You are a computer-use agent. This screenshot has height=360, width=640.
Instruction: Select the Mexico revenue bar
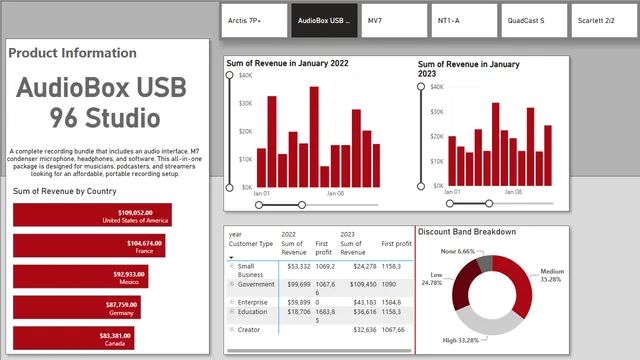point(80,276)
